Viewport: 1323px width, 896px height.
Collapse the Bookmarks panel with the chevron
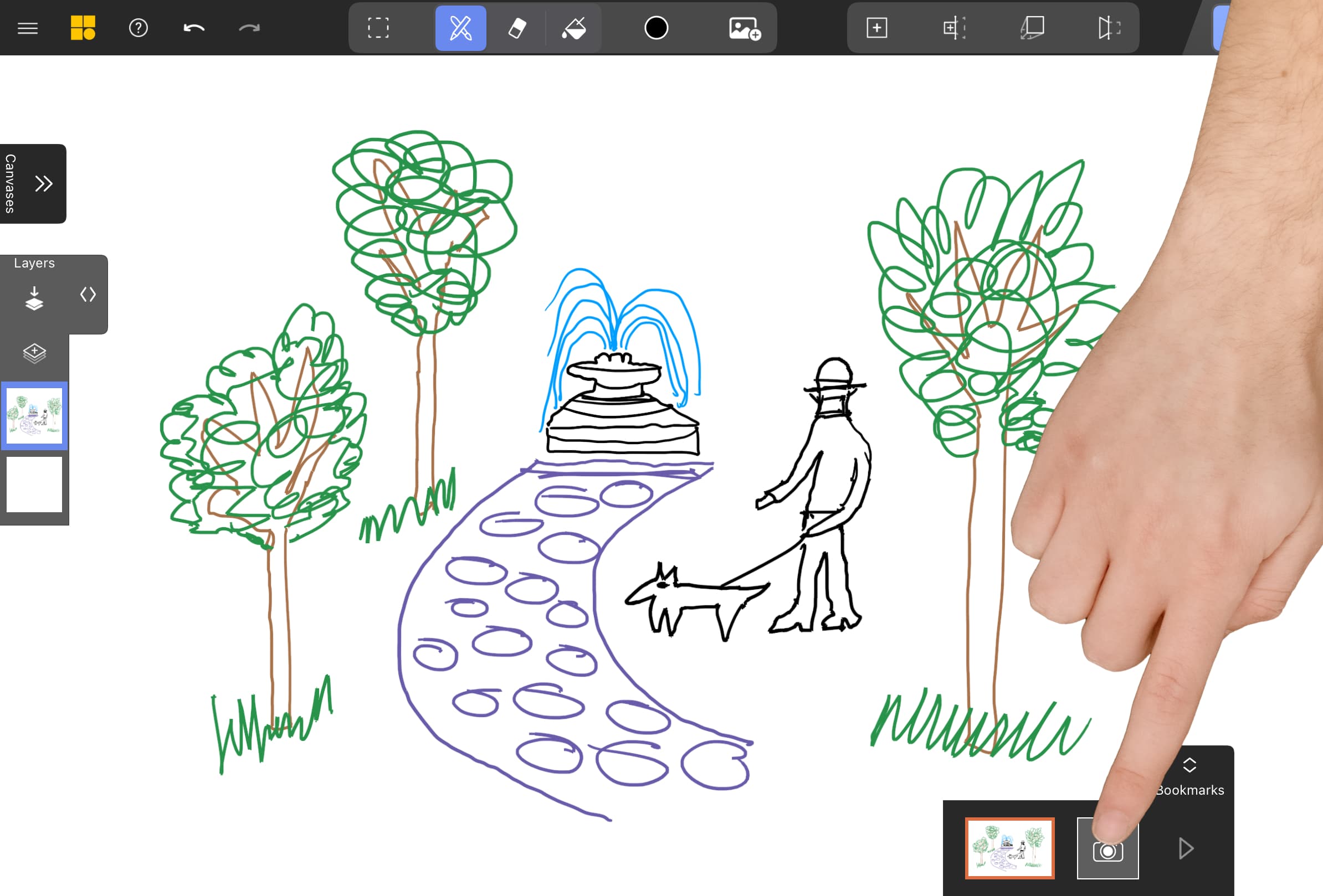(1189, 765)
